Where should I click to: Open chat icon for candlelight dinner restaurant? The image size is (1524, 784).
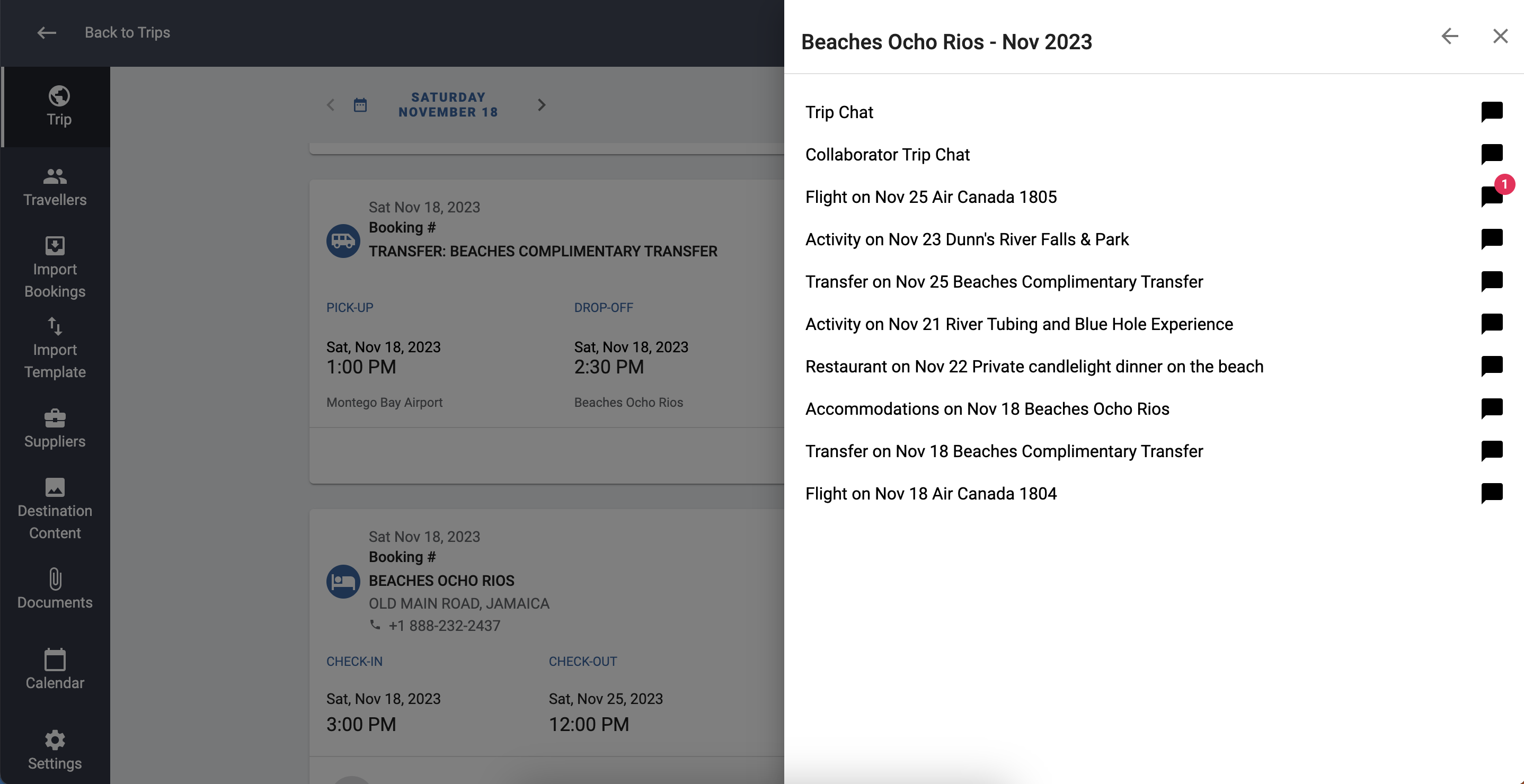(x=1492, y=367)
